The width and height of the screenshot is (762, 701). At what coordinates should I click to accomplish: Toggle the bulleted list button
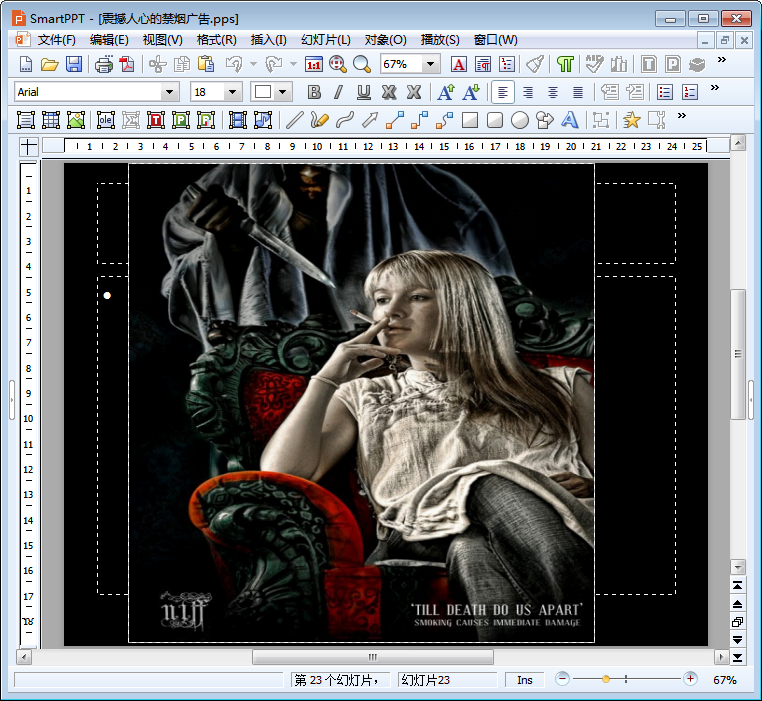tap(664, 92)
